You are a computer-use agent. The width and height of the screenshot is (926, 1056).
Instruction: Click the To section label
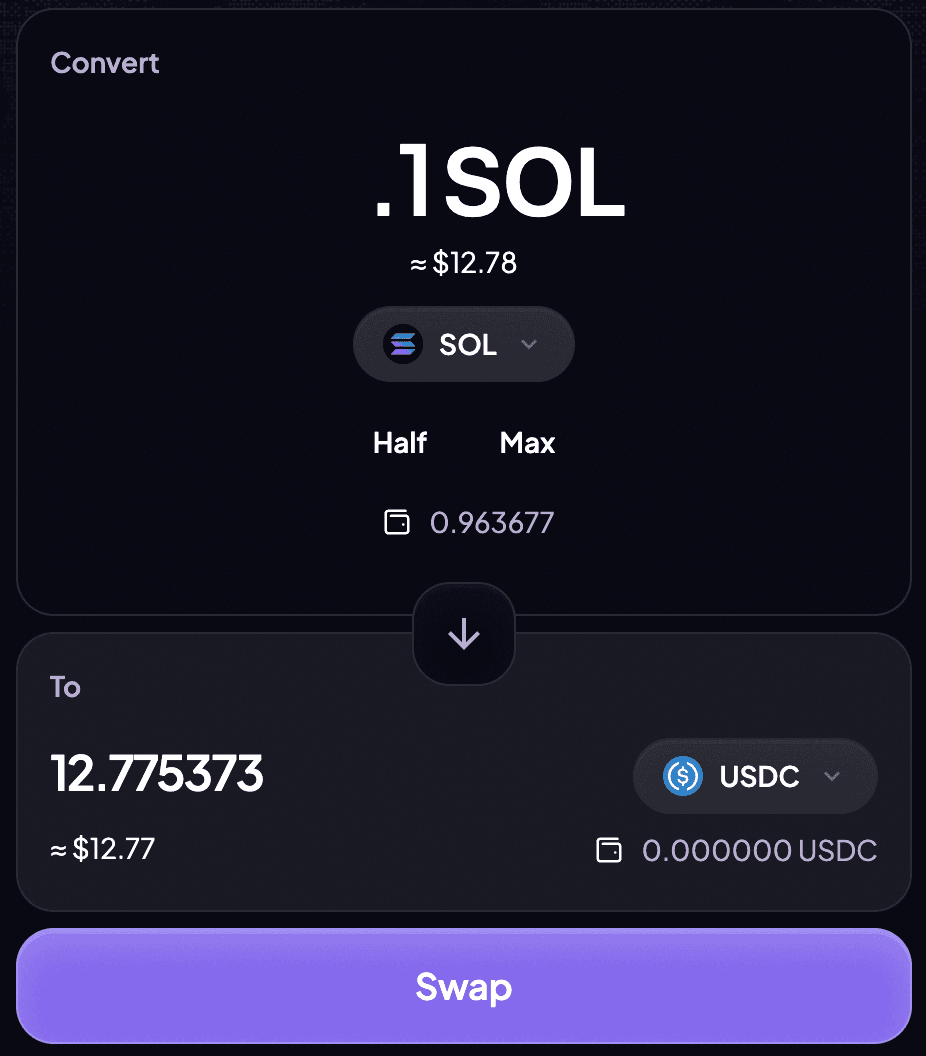click(64, 687)
